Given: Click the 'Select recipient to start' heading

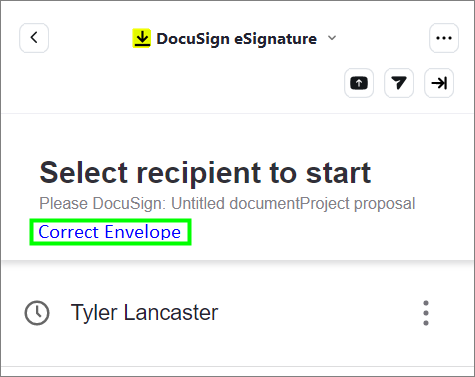Looking at the screenshot, I should [x=205, y=173].
